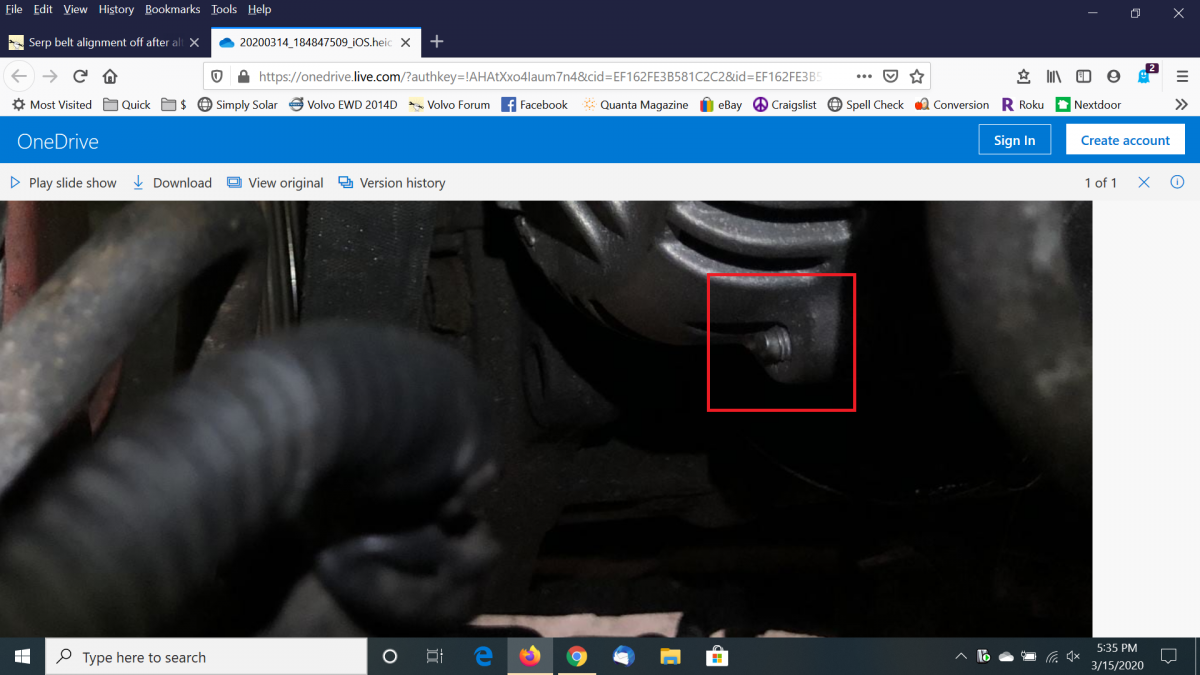Open the Firefox hamburger menu
This screenshot has height=675, width=1200.
pyautogui.click(x=1181, y=77)
